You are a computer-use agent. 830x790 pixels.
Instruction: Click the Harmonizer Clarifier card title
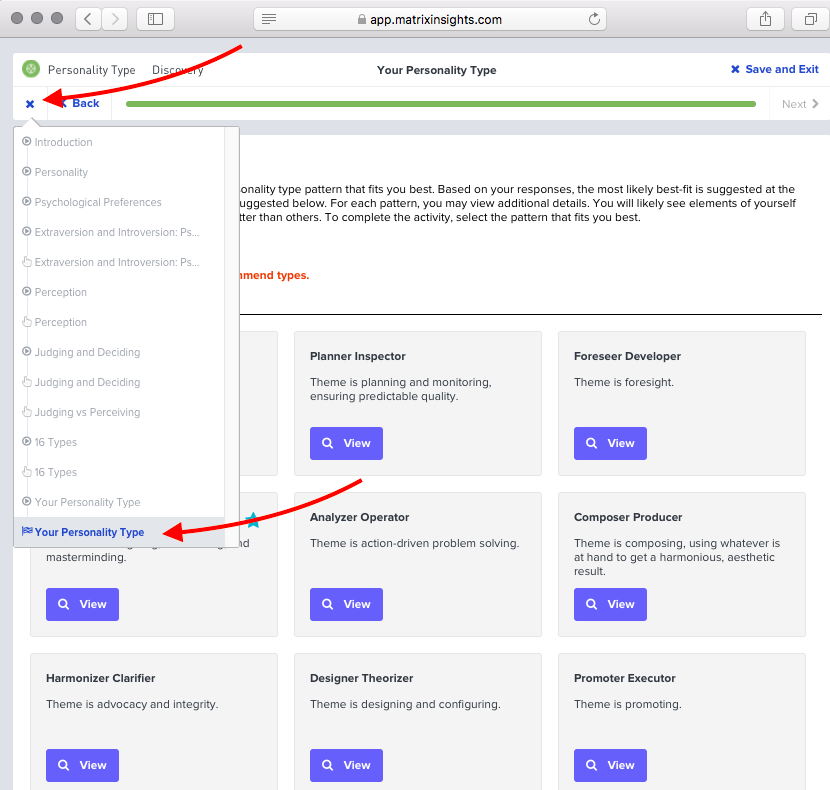click(101, 678)
